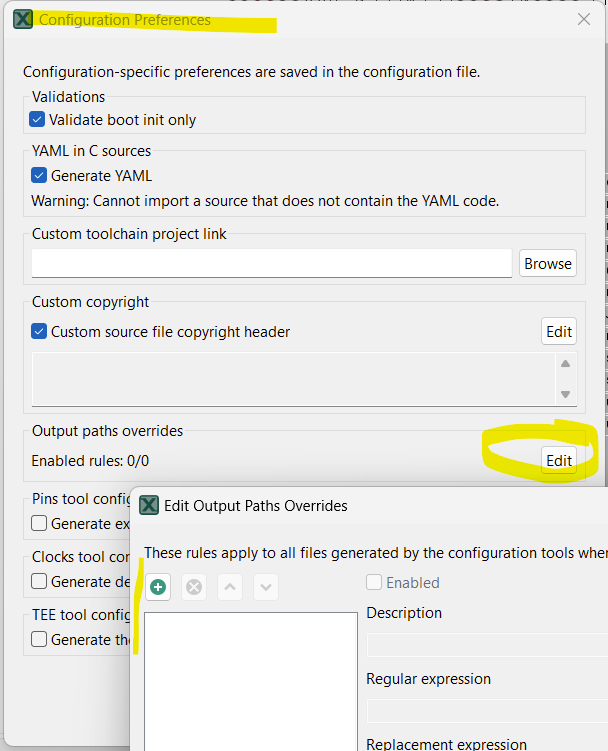Click the rule Description input field

(487, 645)
